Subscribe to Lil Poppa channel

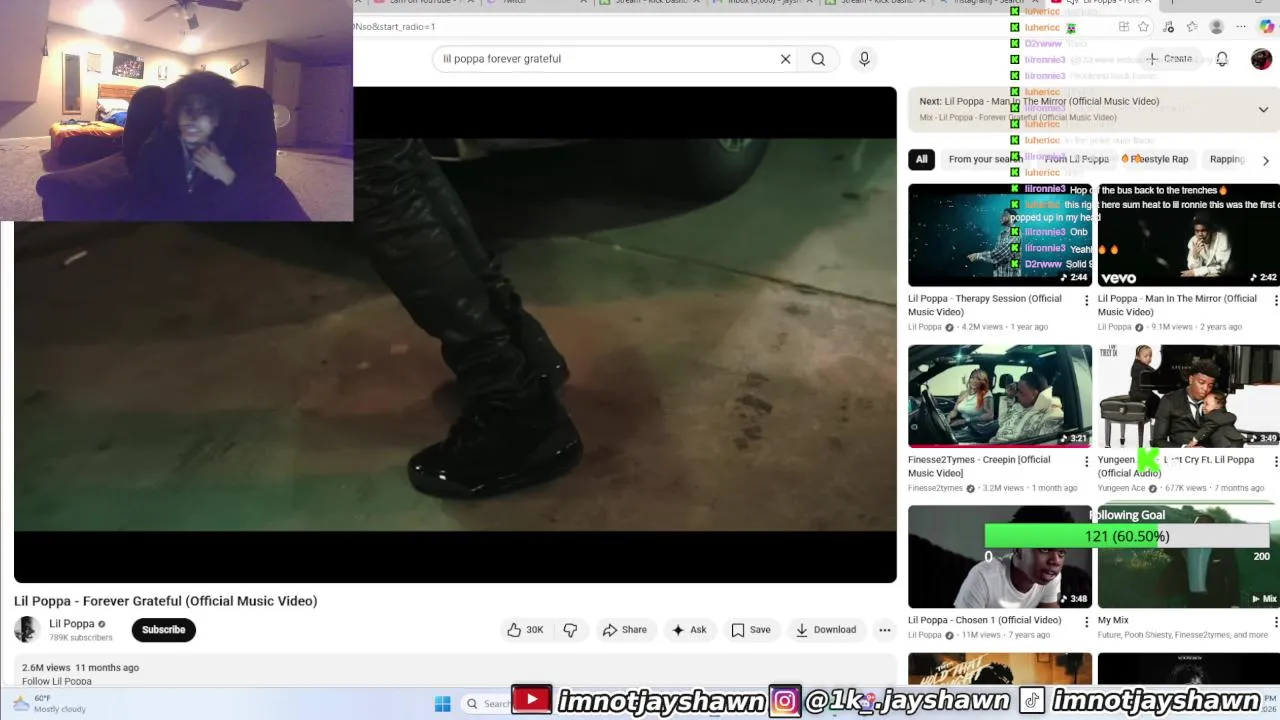click(163, 630)
